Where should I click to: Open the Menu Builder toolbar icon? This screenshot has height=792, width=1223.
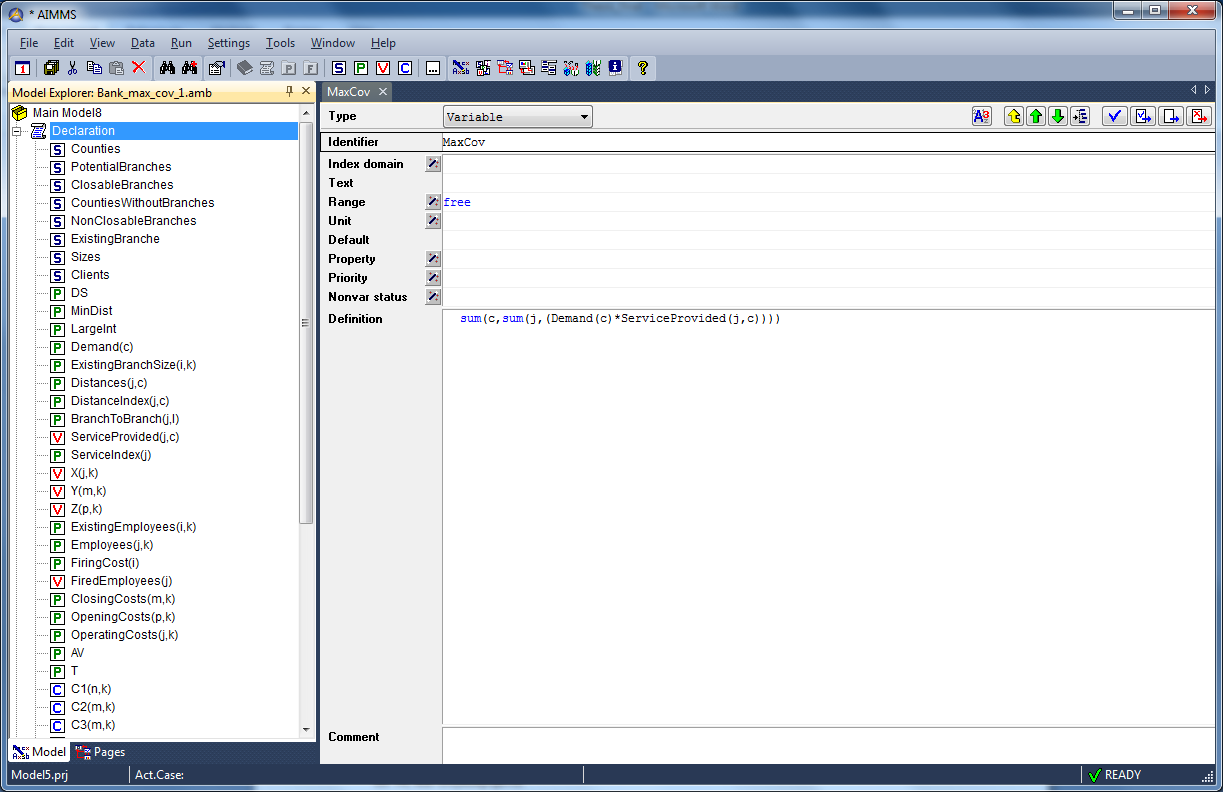[x=549, y=68]
